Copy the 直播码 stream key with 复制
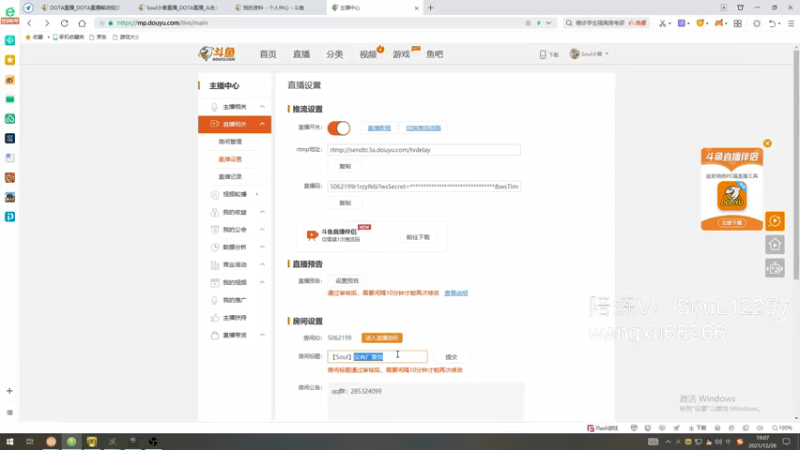This screenshot has width=800, height=450. [x=345, y=203]
